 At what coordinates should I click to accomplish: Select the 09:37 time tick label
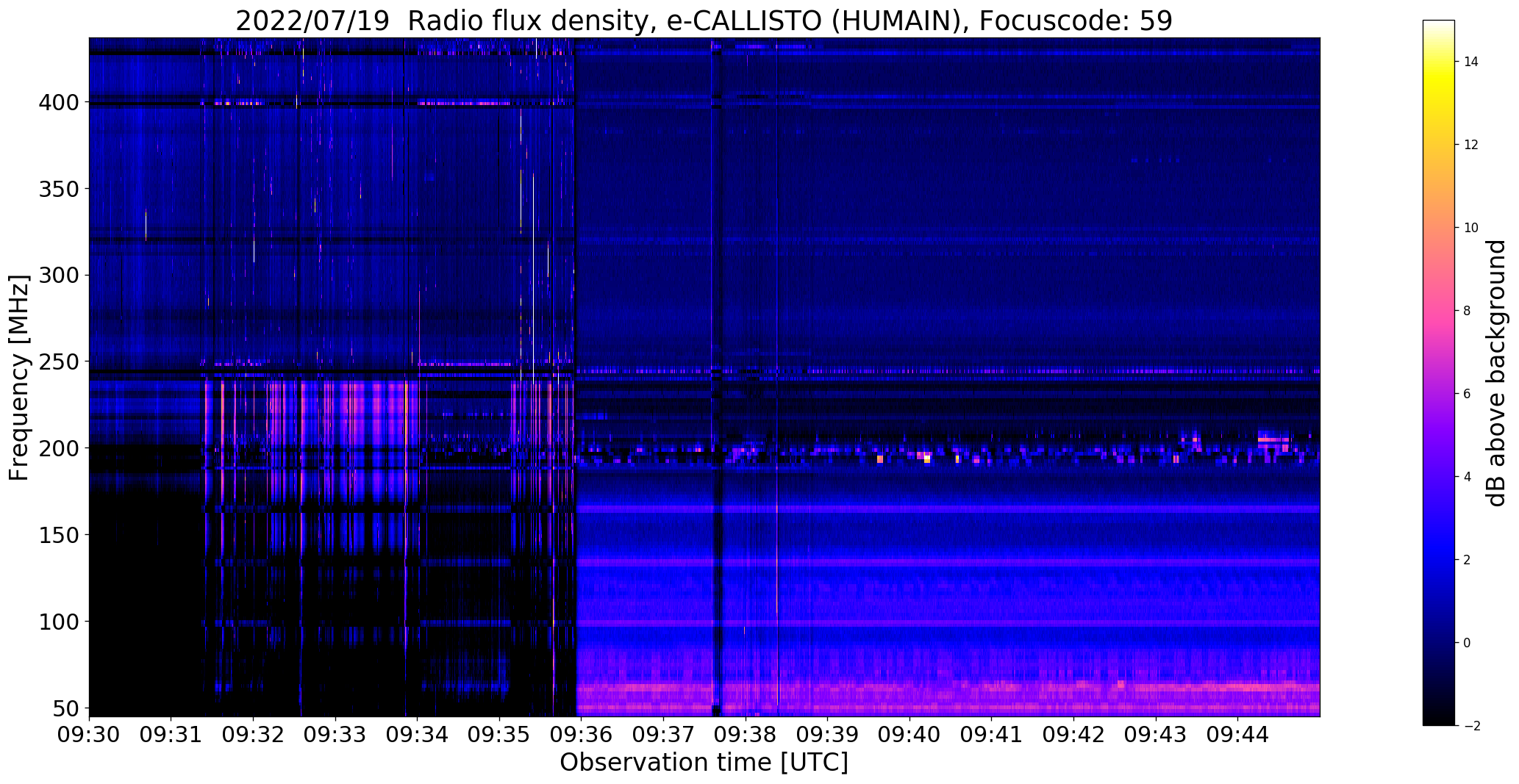[x=663, y=735]
